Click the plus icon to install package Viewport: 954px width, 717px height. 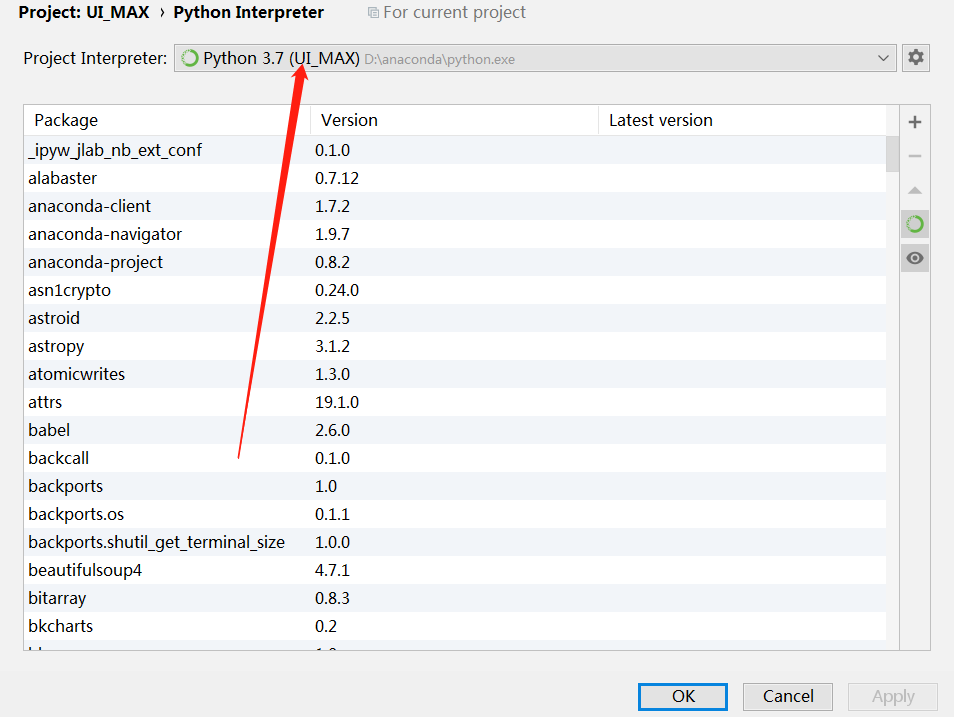pos(914,122)
